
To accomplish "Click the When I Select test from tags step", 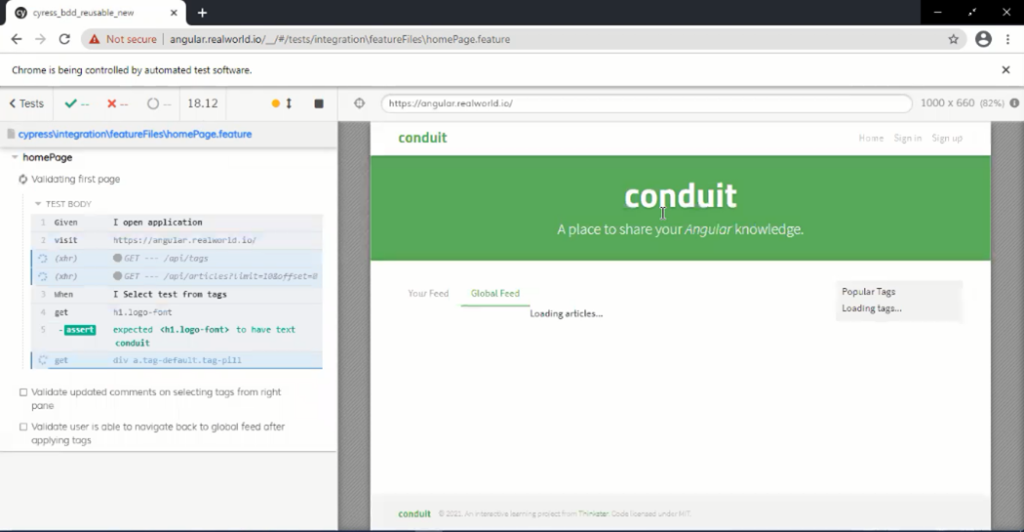I will pyautogui.click(x=176, y=294).
